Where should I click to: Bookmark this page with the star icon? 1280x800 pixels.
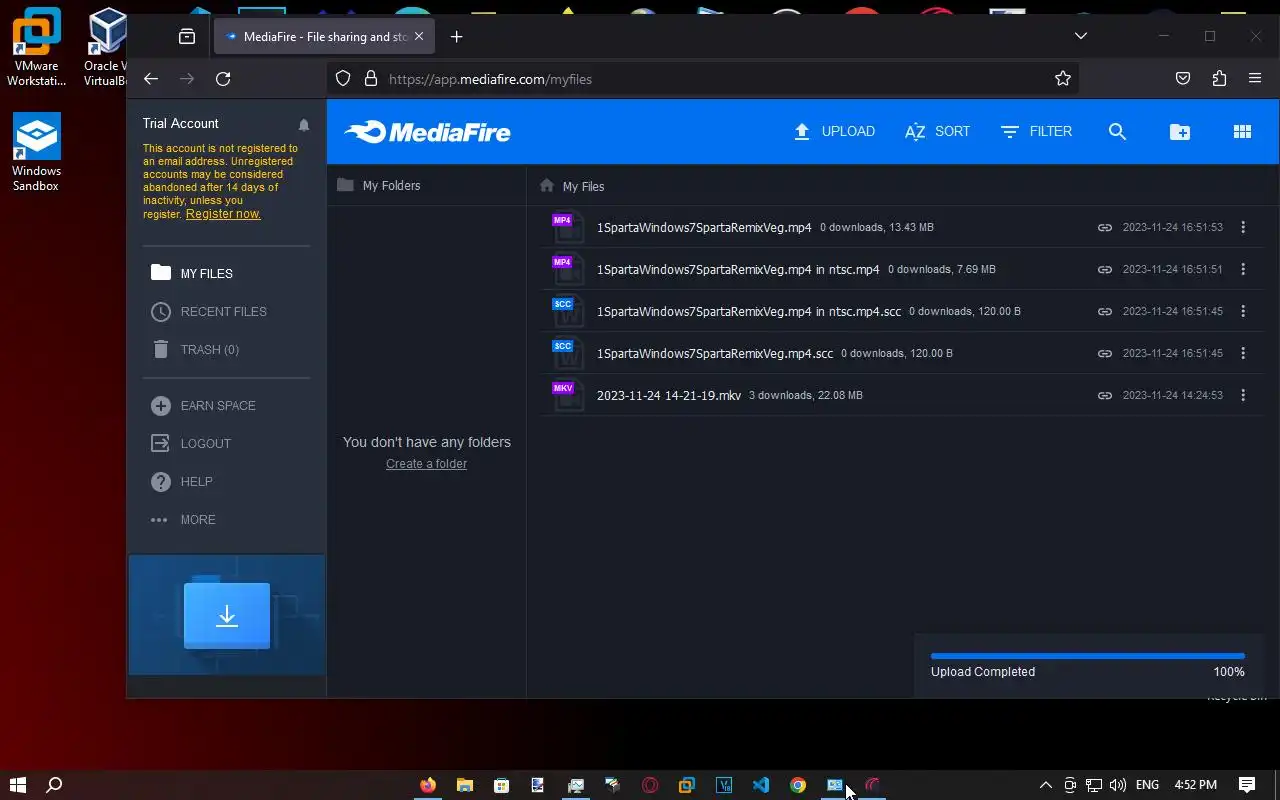point(1063,79)
